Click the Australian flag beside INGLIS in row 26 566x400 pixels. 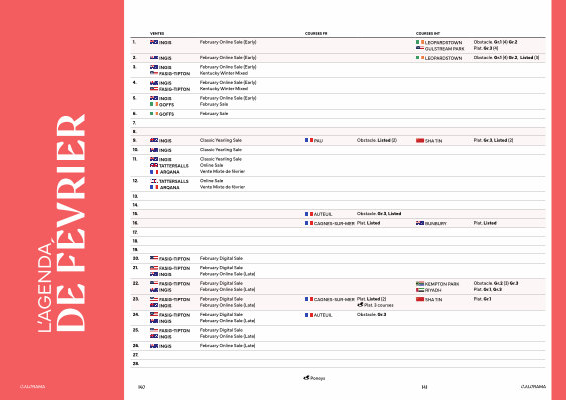coord(154,346)
